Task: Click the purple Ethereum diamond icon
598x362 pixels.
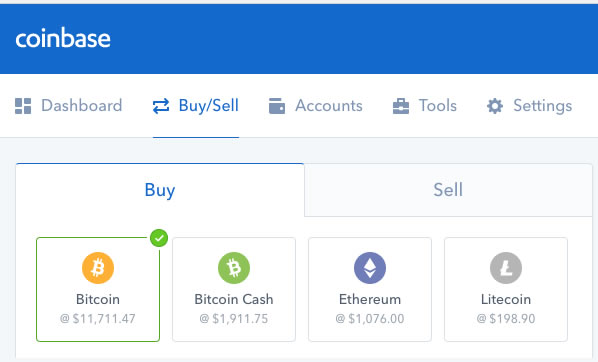Action: coord(370,268)
